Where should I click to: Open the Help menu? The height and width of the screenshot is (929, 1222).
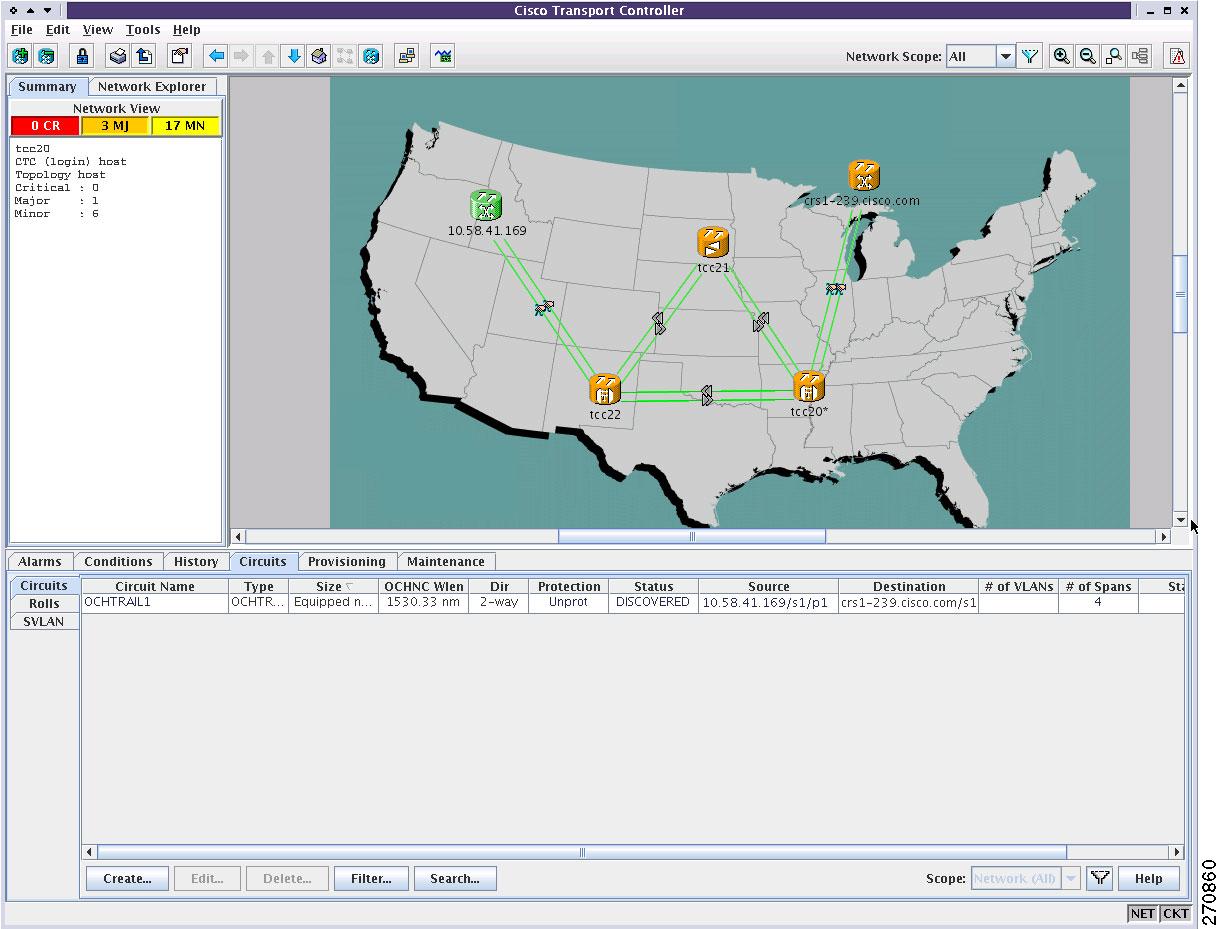(186, 30)
